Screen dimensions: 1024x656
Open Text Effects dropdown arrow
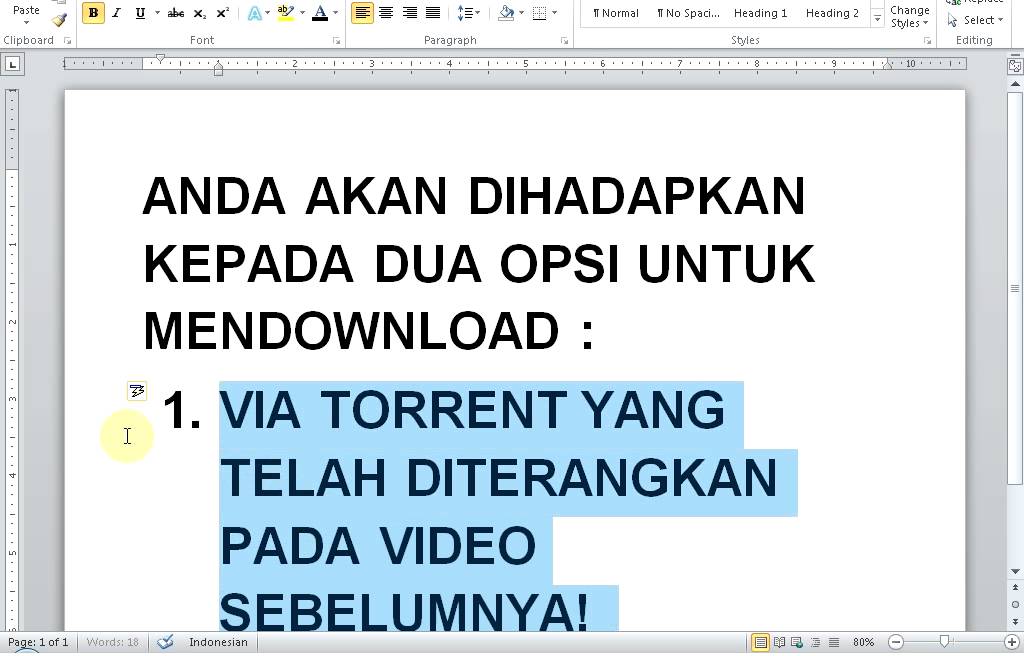(268, 12)
